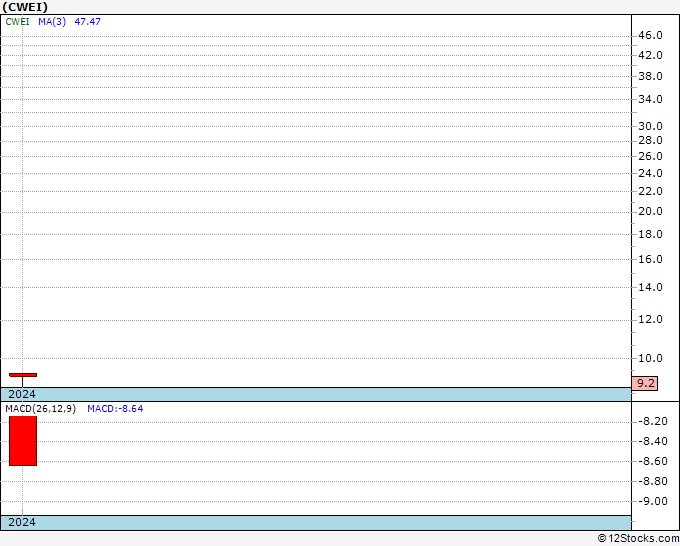Screen dimensions: 680x546
Task: Click the 18.0 price axis label
Action: click(x=651, y=235)
